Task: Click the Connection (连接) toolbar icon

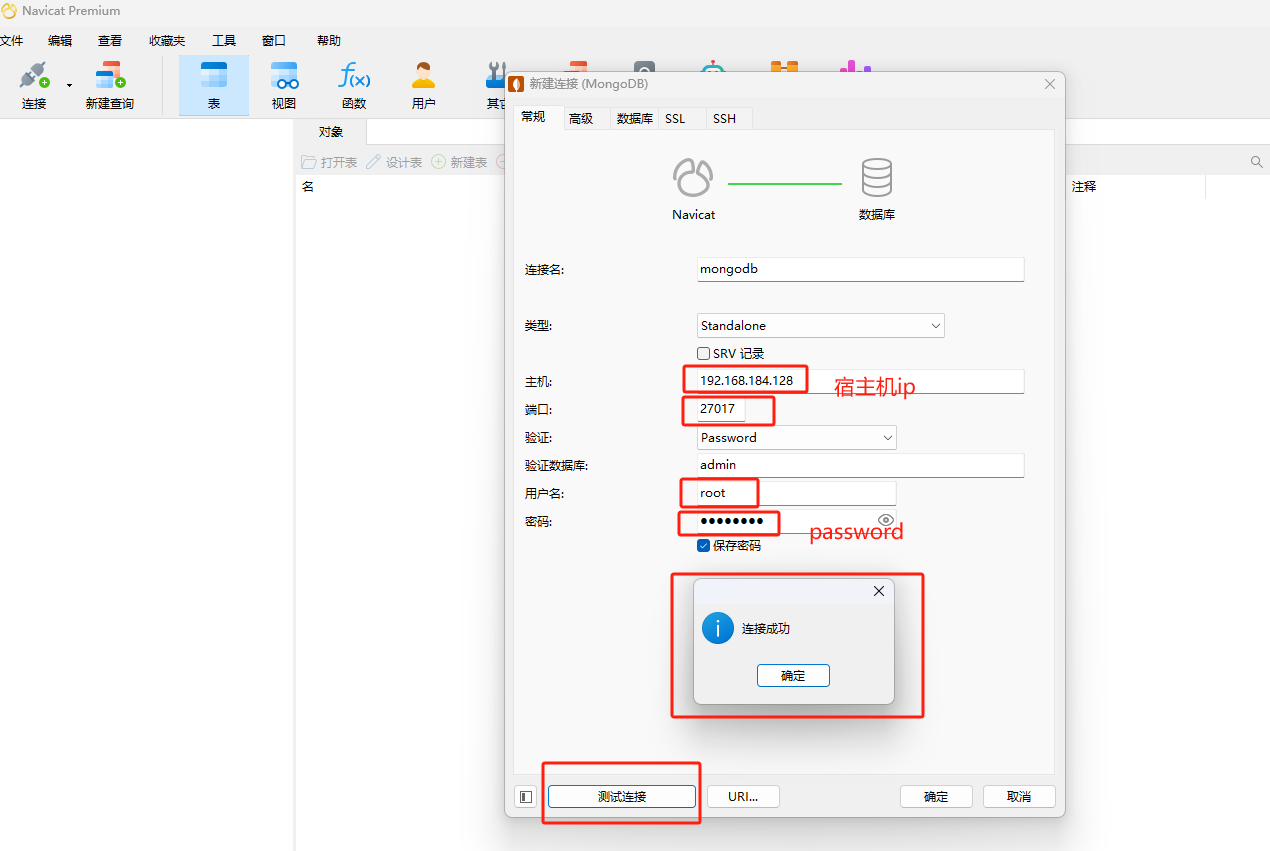Action: coord(34,85)
